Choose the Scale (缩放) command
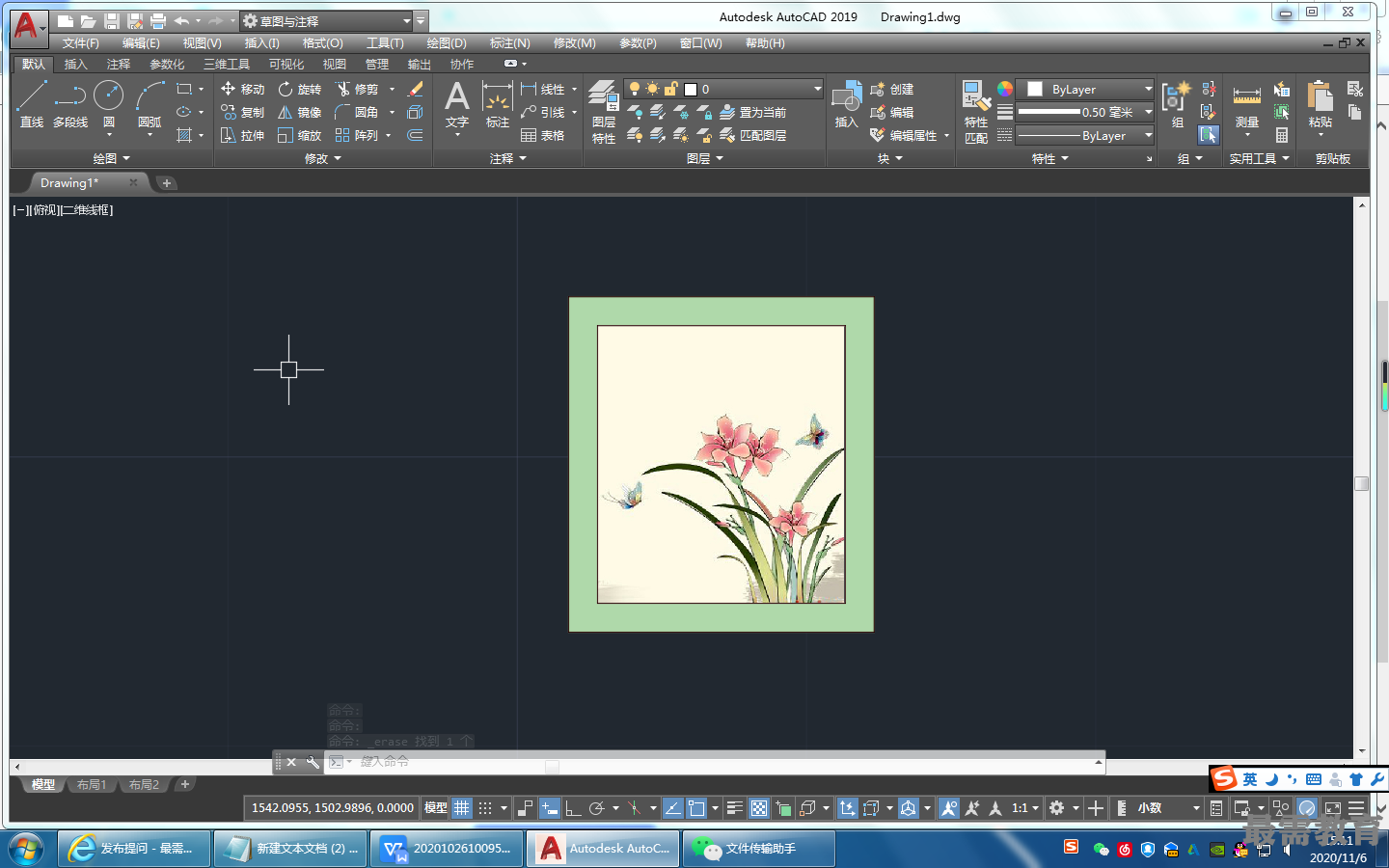The height and width of the screenshot is (868, 1389). pos(299,135)
